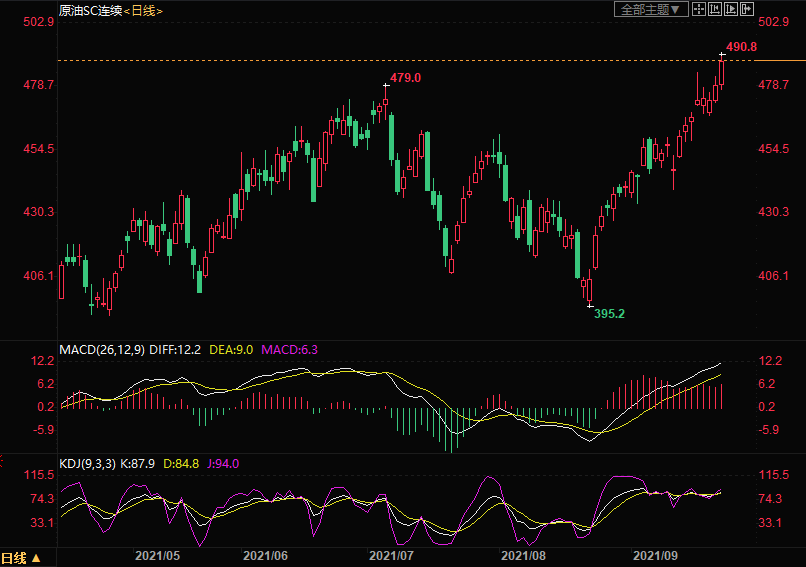The image size is (806, 567).
Task: Select the KDJ(9,3,3) indicator label
Action: click(x=90, y=463)
